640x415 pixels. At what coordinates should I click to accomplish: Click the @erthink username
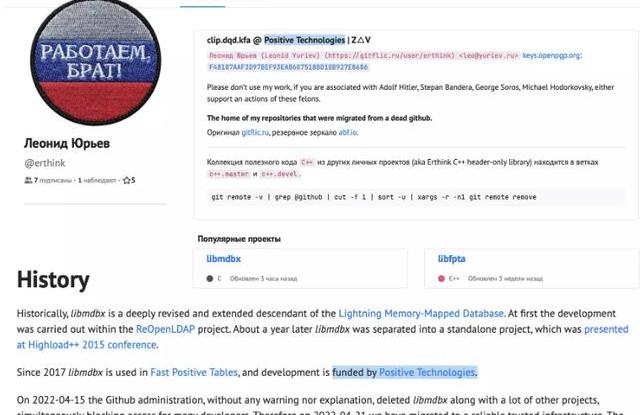pos(37,162)
